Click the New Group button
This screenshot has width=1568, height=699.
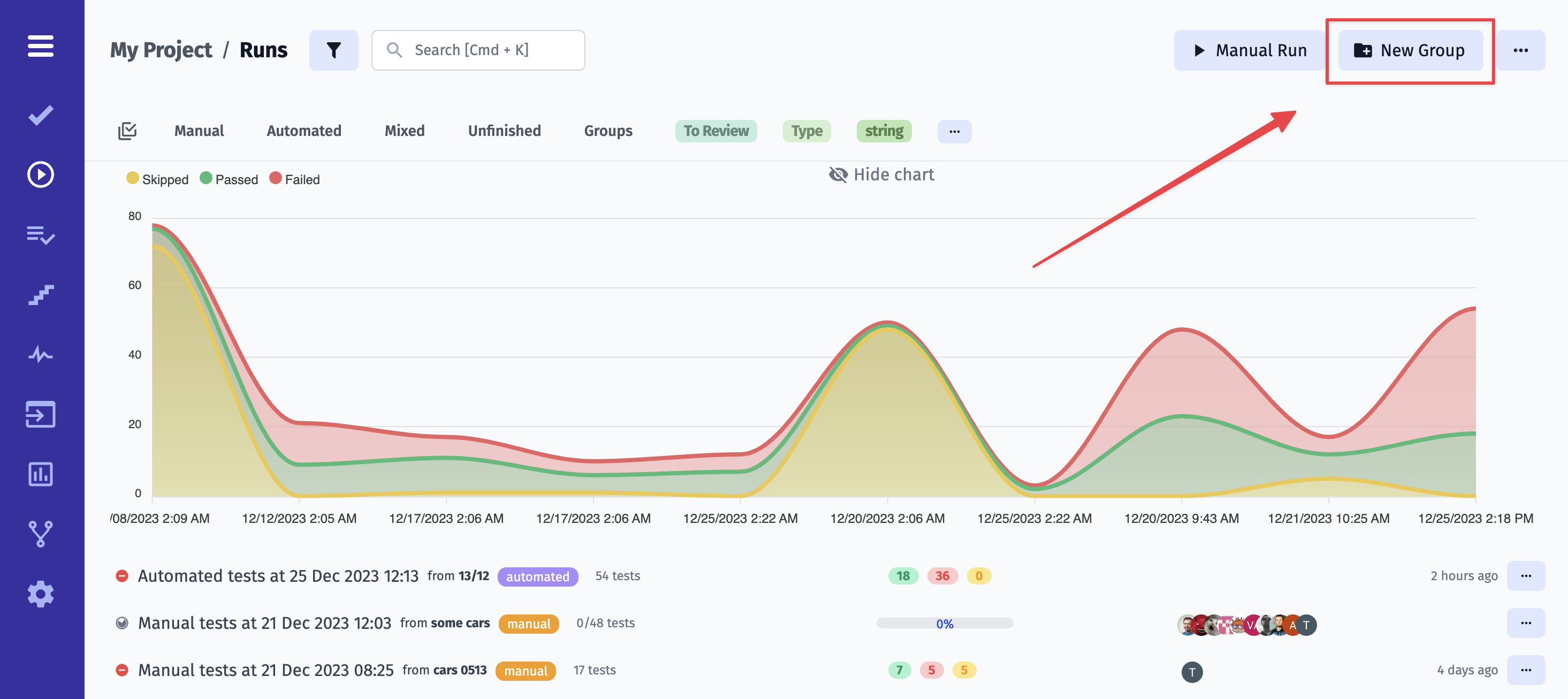1410,50
